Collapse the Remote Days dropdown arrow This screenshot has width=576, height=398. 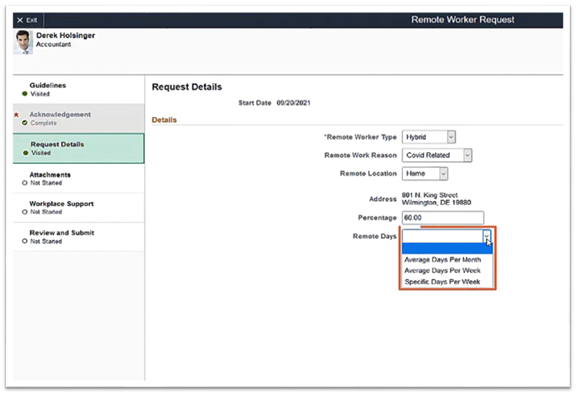487,236
